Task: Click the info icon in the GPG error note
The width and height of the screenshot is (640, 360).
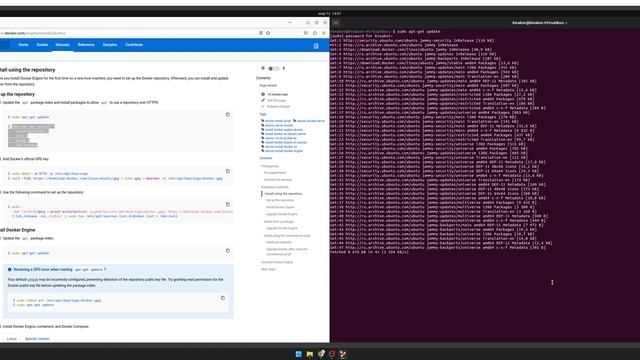Action: click(x=10, y=269)
